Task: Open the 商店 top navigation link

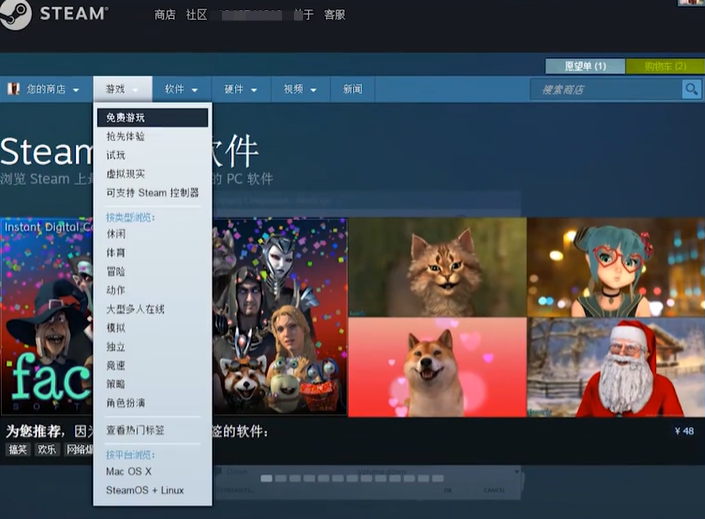Action: (165, 15)
